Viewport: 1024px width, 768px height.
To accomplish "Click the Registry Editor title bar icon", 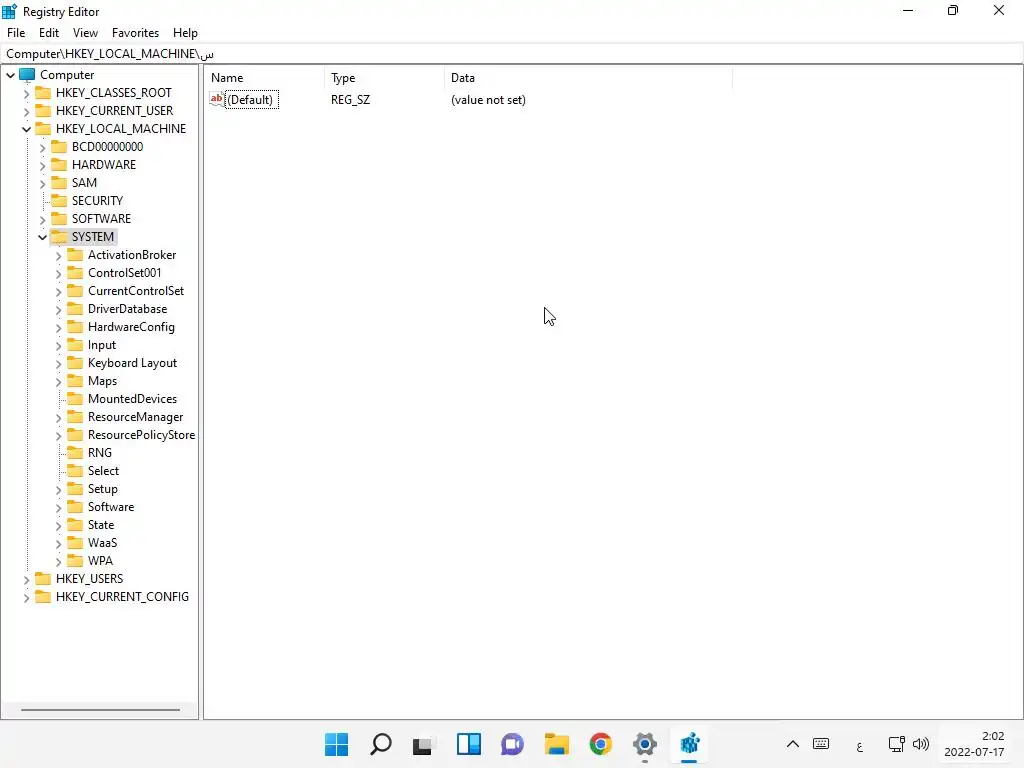I will pyautogui.click(x=9, y=11).
